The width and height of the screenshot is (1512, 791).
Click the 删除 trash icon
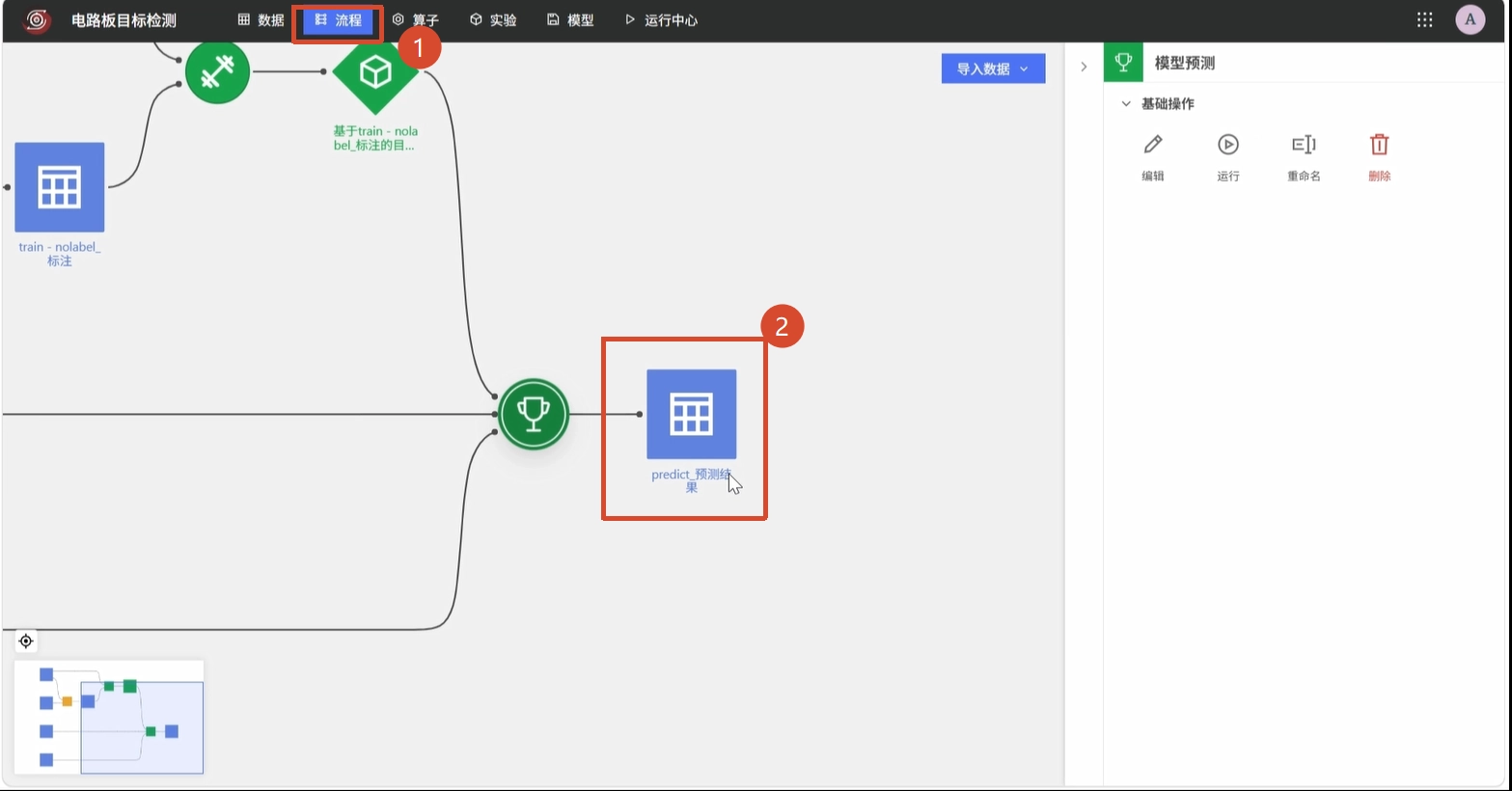pyautogui.click(x=1380, y=145)
